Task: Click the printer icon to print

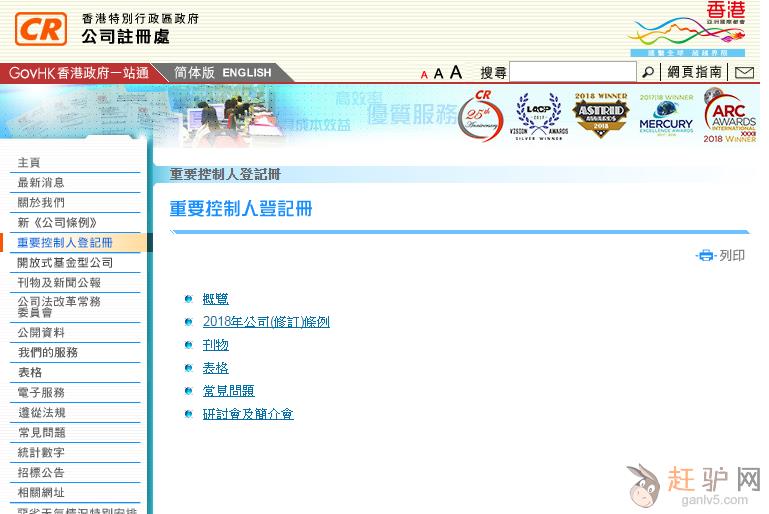Action: point(706,256)
